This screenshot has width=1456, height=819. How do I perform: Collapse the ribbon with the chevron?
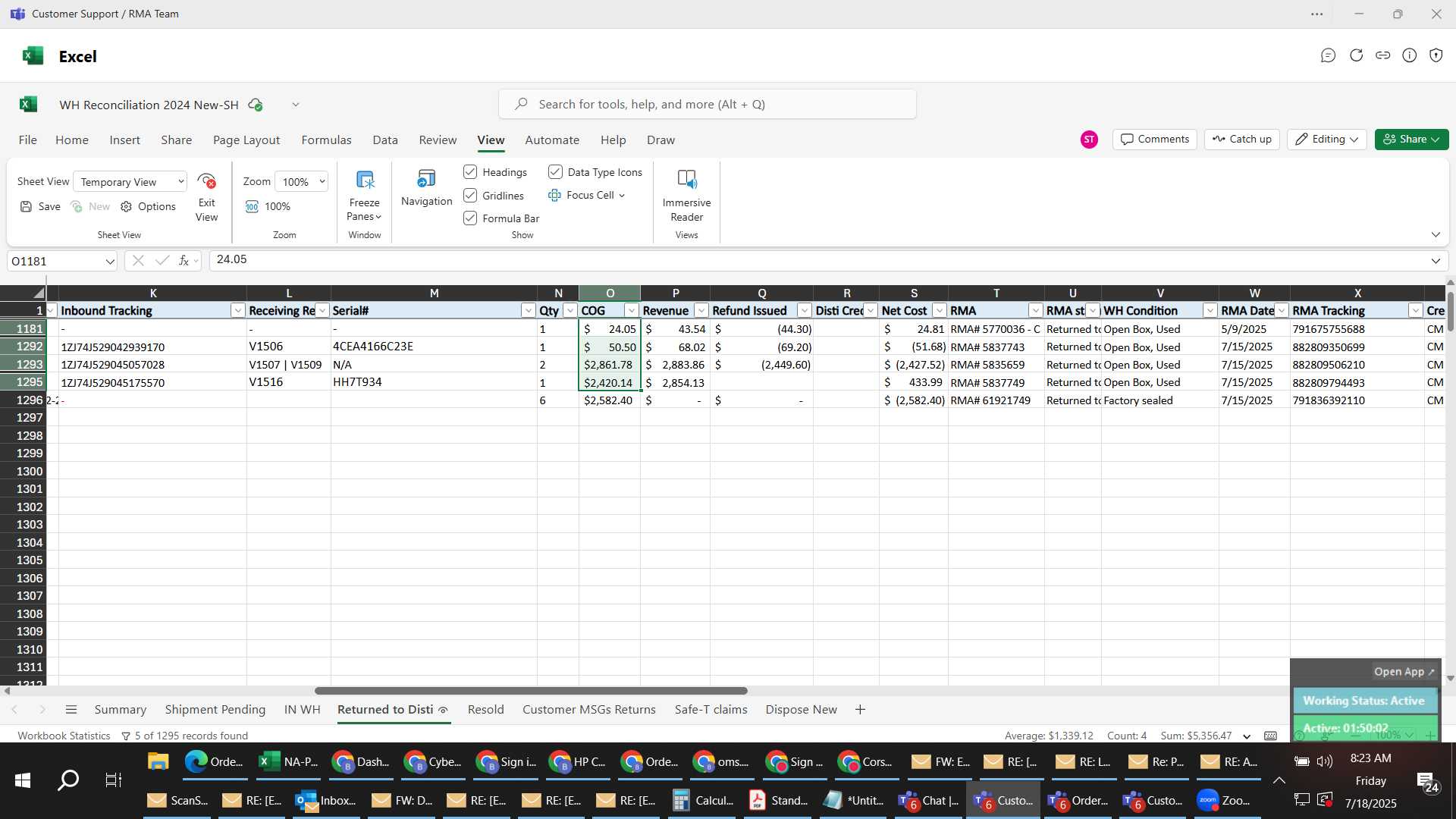click(1436, 234)
